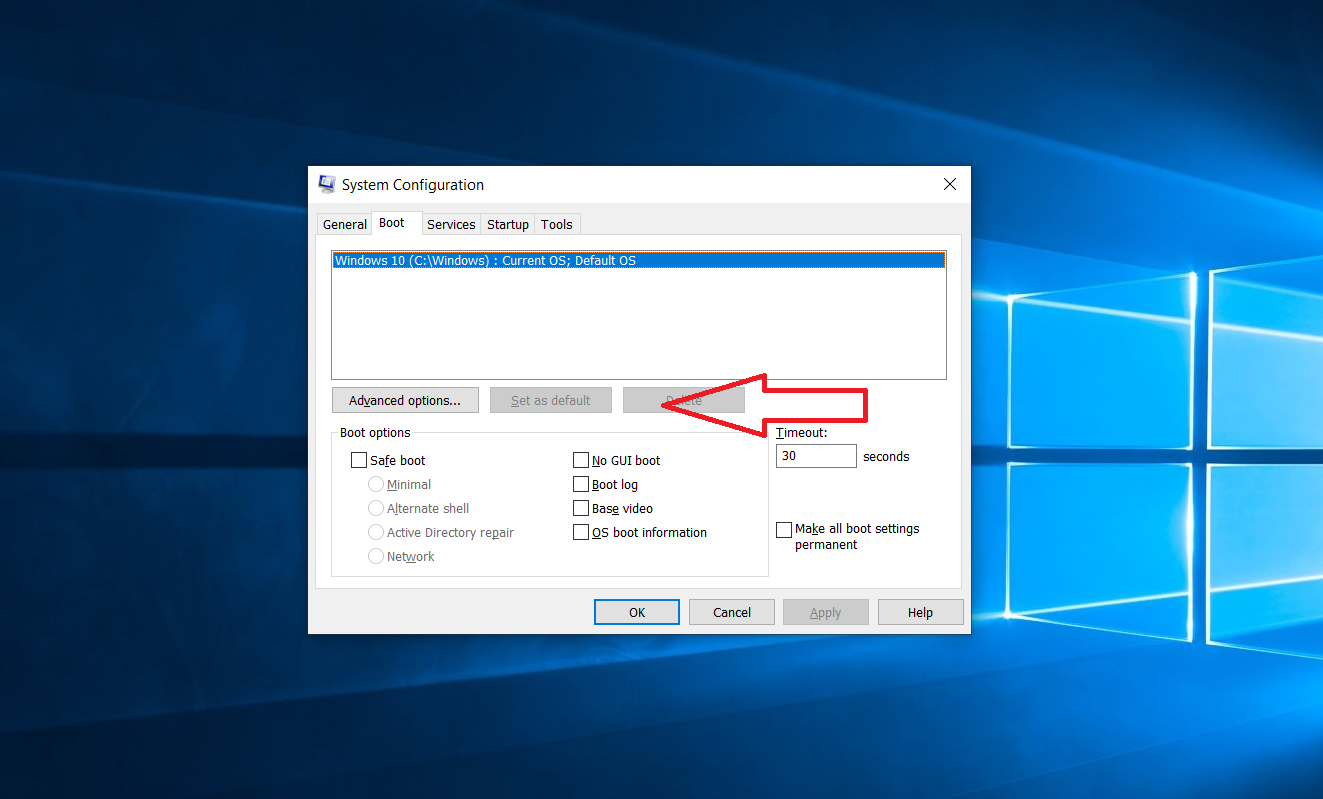Open Help for System Configuration

[921, 612]
